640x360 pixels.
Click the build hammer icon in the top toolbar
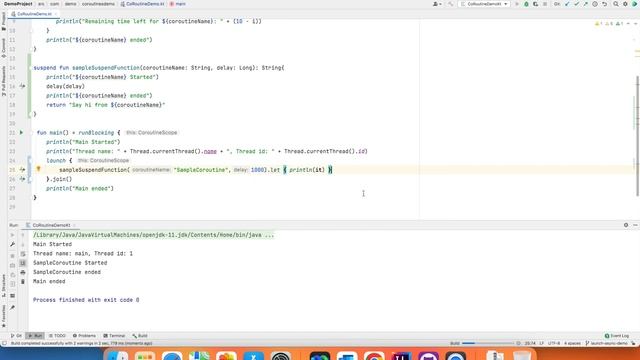point(451,4)
